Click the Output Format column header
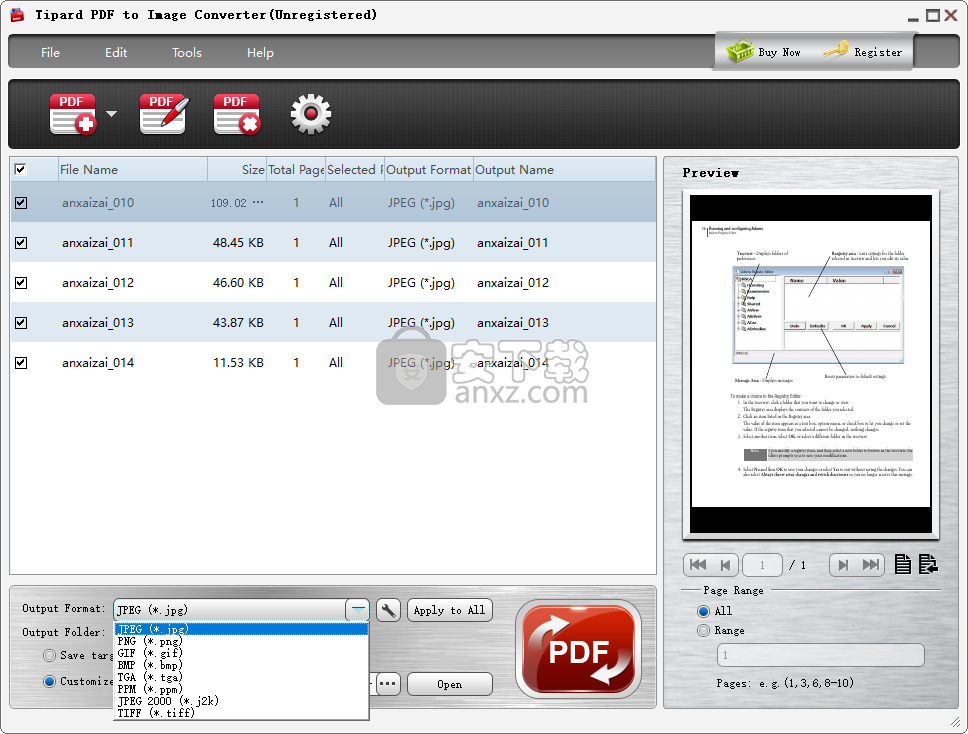Image resolution: width=968 pixels, height=734 pixels. (x=428, y=169)
